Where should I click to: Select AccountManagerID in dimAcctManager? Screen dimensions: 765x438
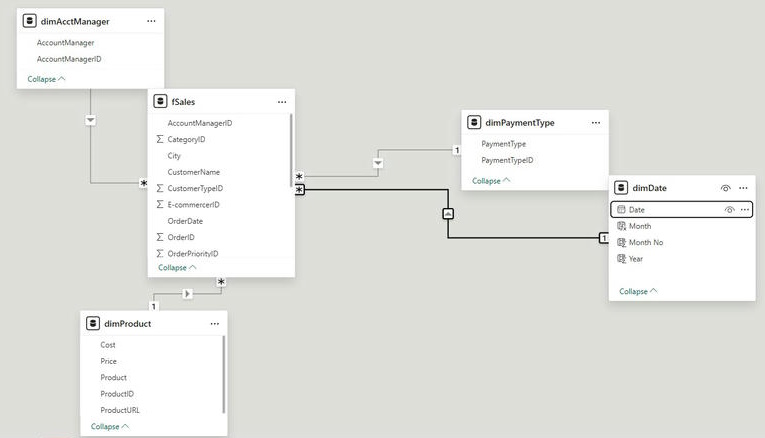pyautogui.click(x=69, y=59)
